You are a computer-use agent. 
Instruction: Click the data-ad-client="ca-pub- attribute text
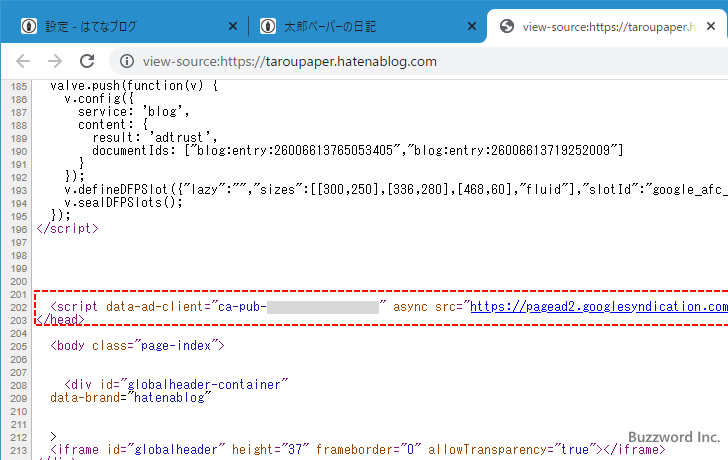(186, 307)
